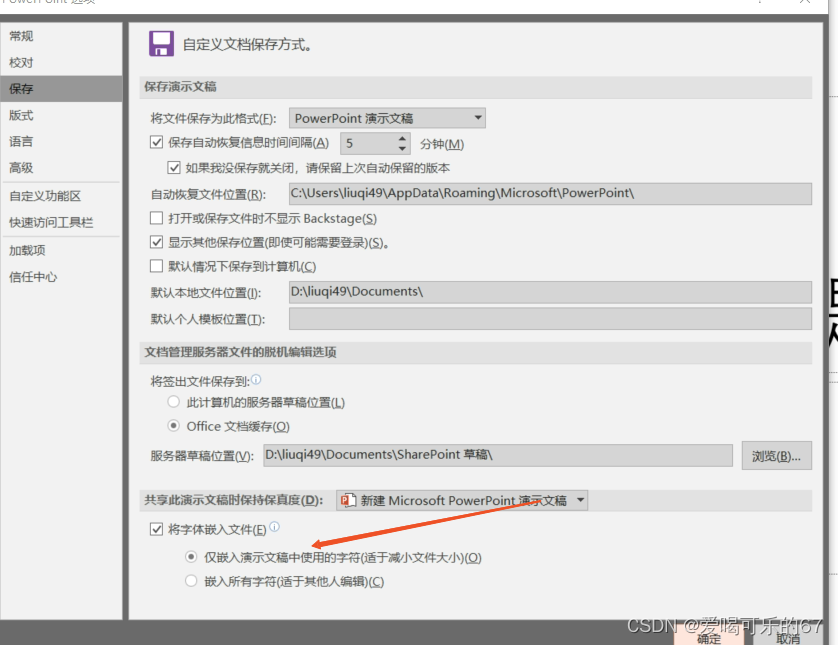Toggle 显示其他保存位置 checkbox

tap(157, 242)
